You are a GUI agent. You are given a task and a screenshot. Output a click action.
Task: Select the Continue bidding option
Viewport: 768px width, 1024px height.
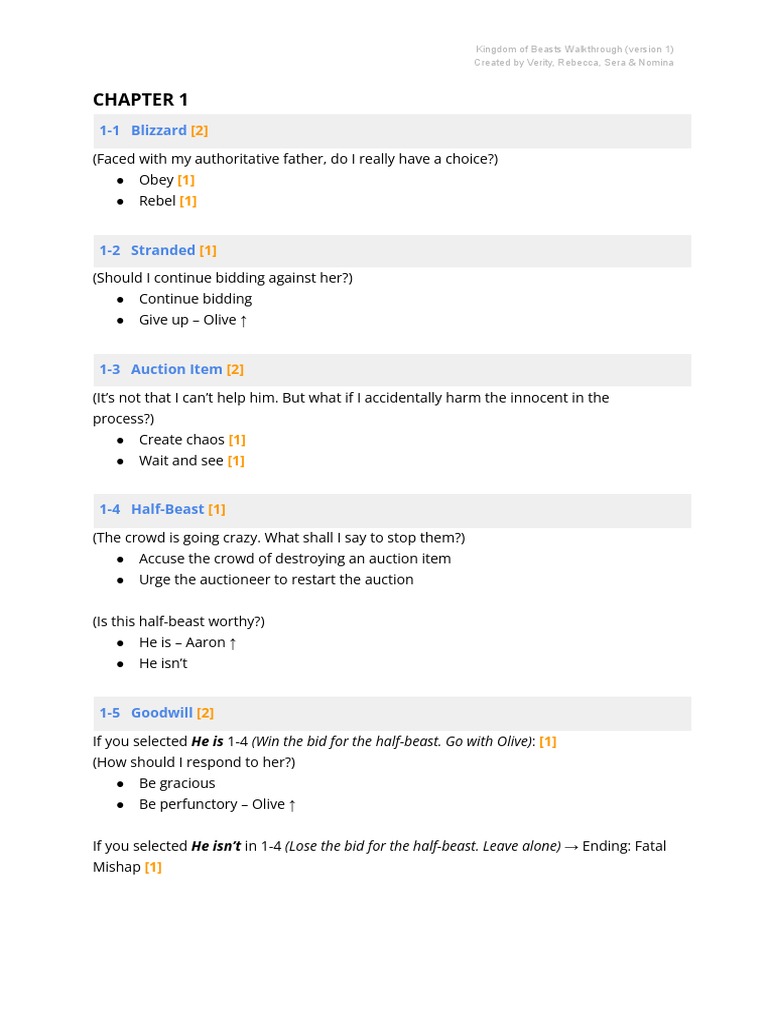click(x=195, y=298)
